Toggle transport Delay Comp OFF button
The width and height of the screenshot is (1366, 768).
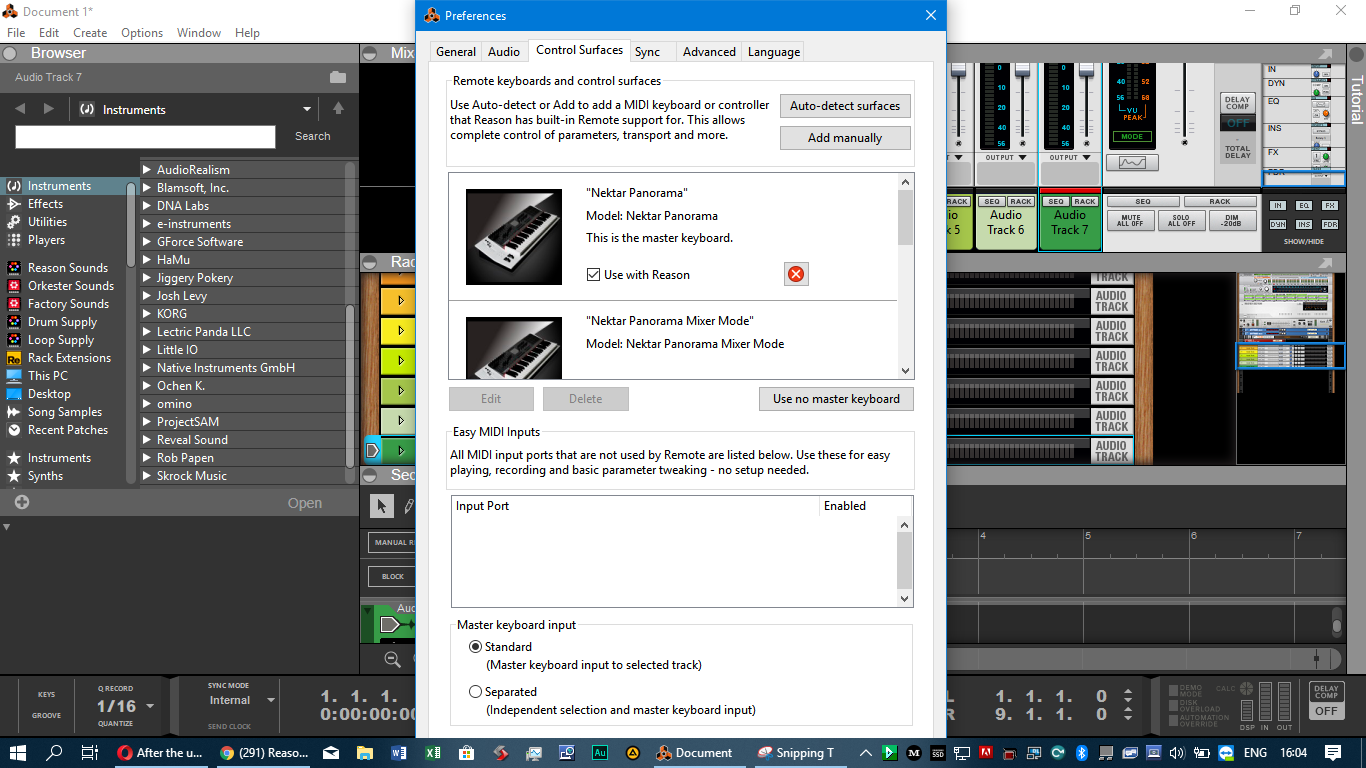(1326, 711)
